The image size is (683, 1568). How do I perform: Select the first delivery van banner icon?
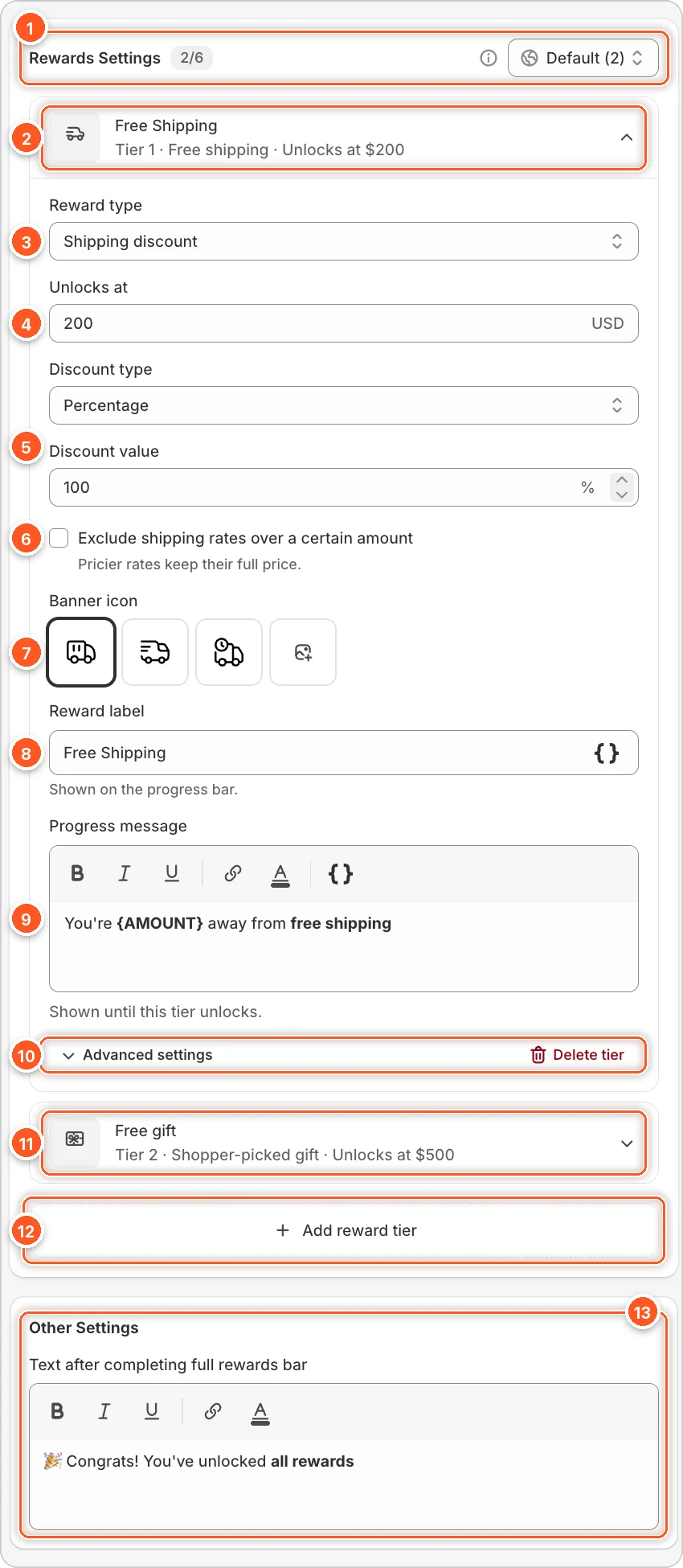tap(81, 652)
